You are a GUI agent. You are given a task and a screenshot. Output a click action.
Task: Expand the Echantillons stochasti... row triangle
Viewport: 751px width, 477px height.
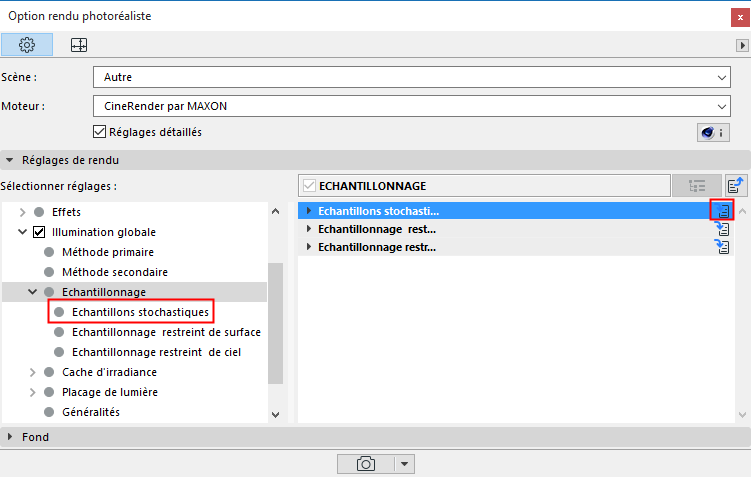309,211
